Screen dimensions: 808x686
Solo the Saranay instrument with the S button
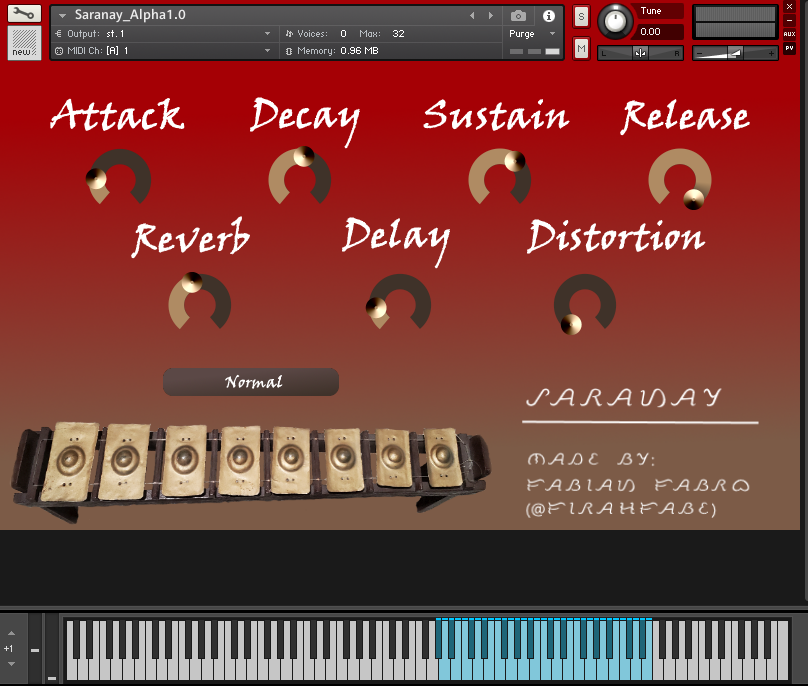(581, 16)
